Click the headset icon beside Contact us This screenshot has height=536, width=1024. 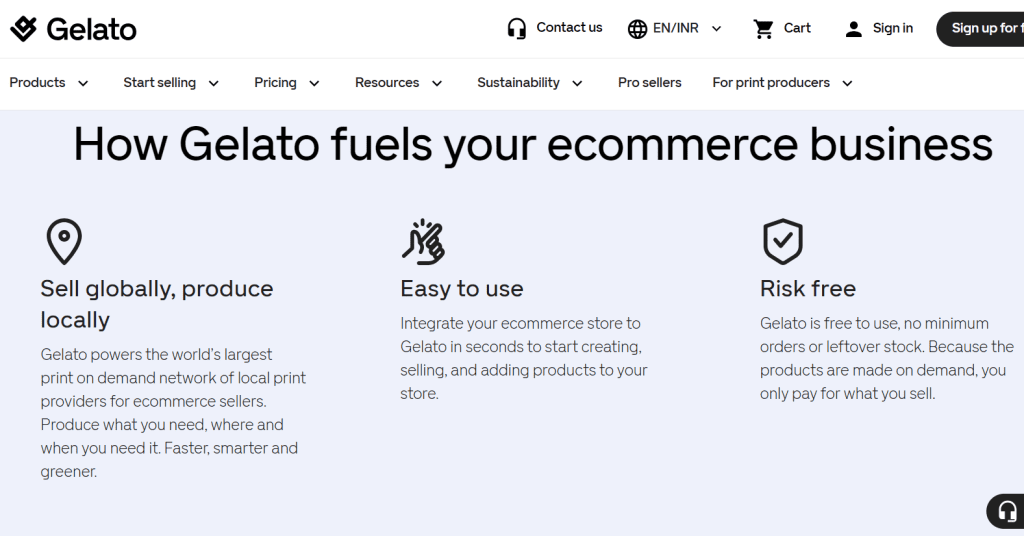click(517, 29)
